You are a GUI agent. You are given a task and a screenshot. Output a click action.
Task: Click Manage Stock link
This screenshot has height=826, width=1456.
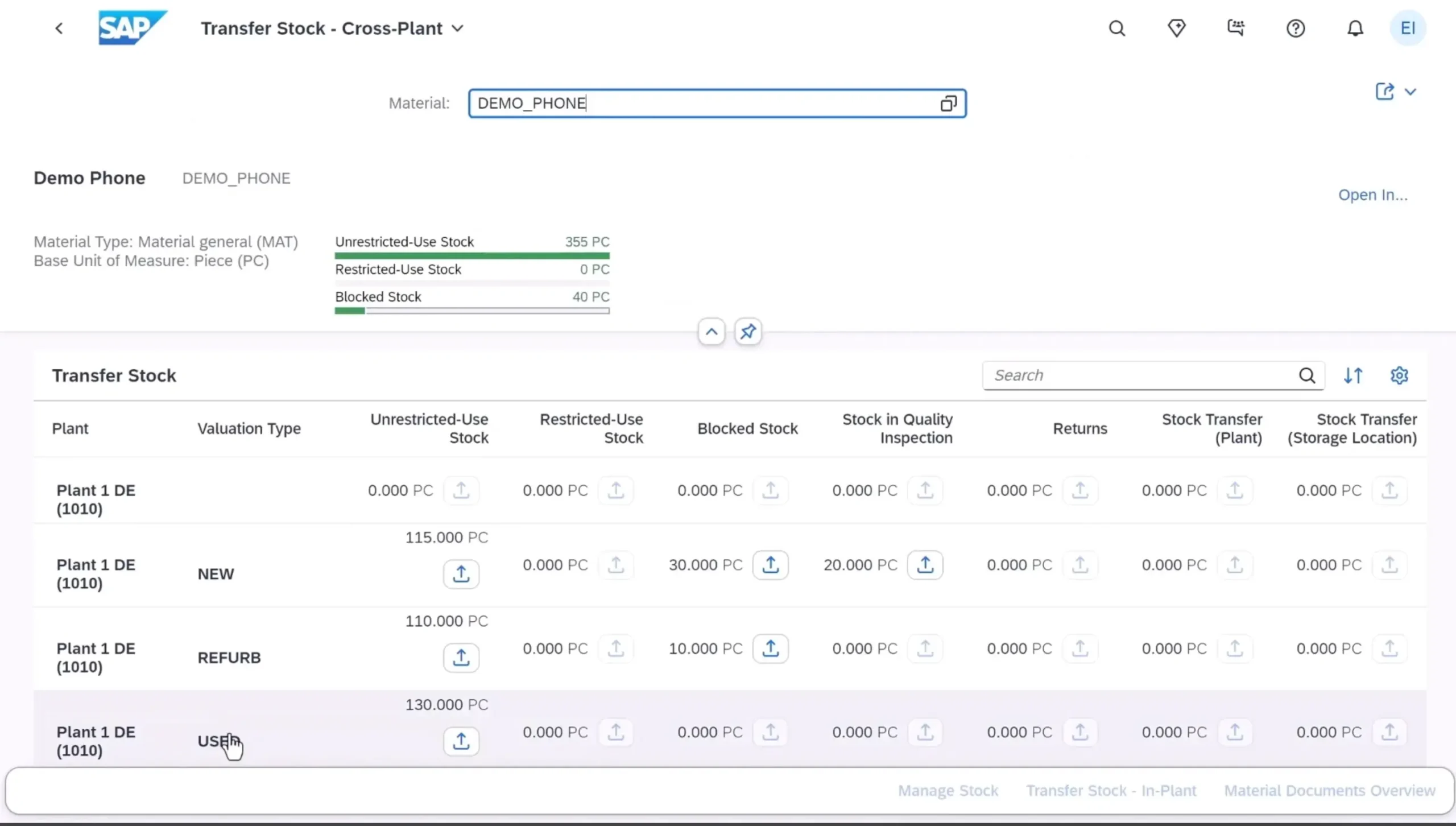click(948, 791)
